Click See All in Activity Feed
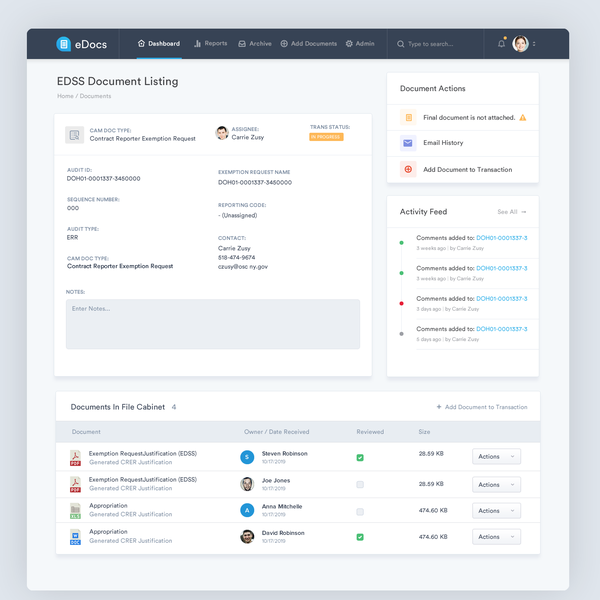 pyautogui.click(x=507, y=212)
